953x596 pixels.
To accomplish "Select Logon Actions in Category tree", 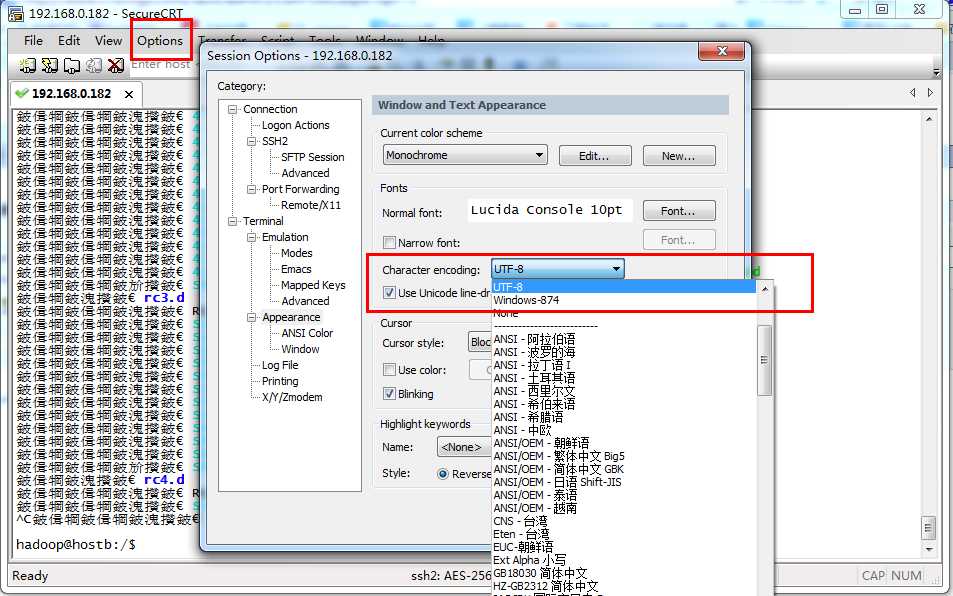I will click(295, 125).
